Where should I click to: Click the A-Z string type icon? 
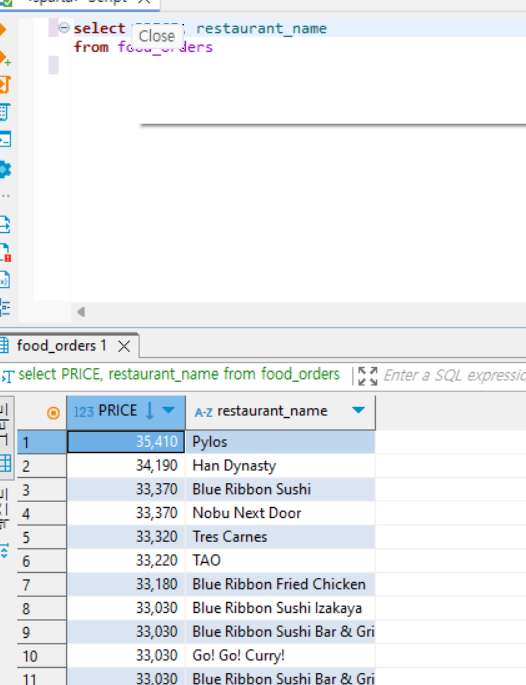tap(204, 412)
